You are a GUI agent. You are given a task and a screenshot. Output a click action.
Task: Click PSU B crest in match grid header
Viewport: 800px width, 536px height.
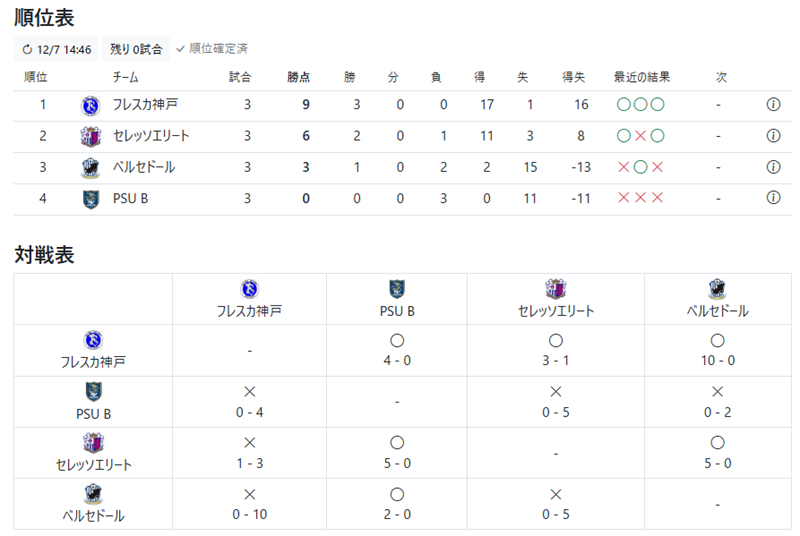click(x=397, y=289)
